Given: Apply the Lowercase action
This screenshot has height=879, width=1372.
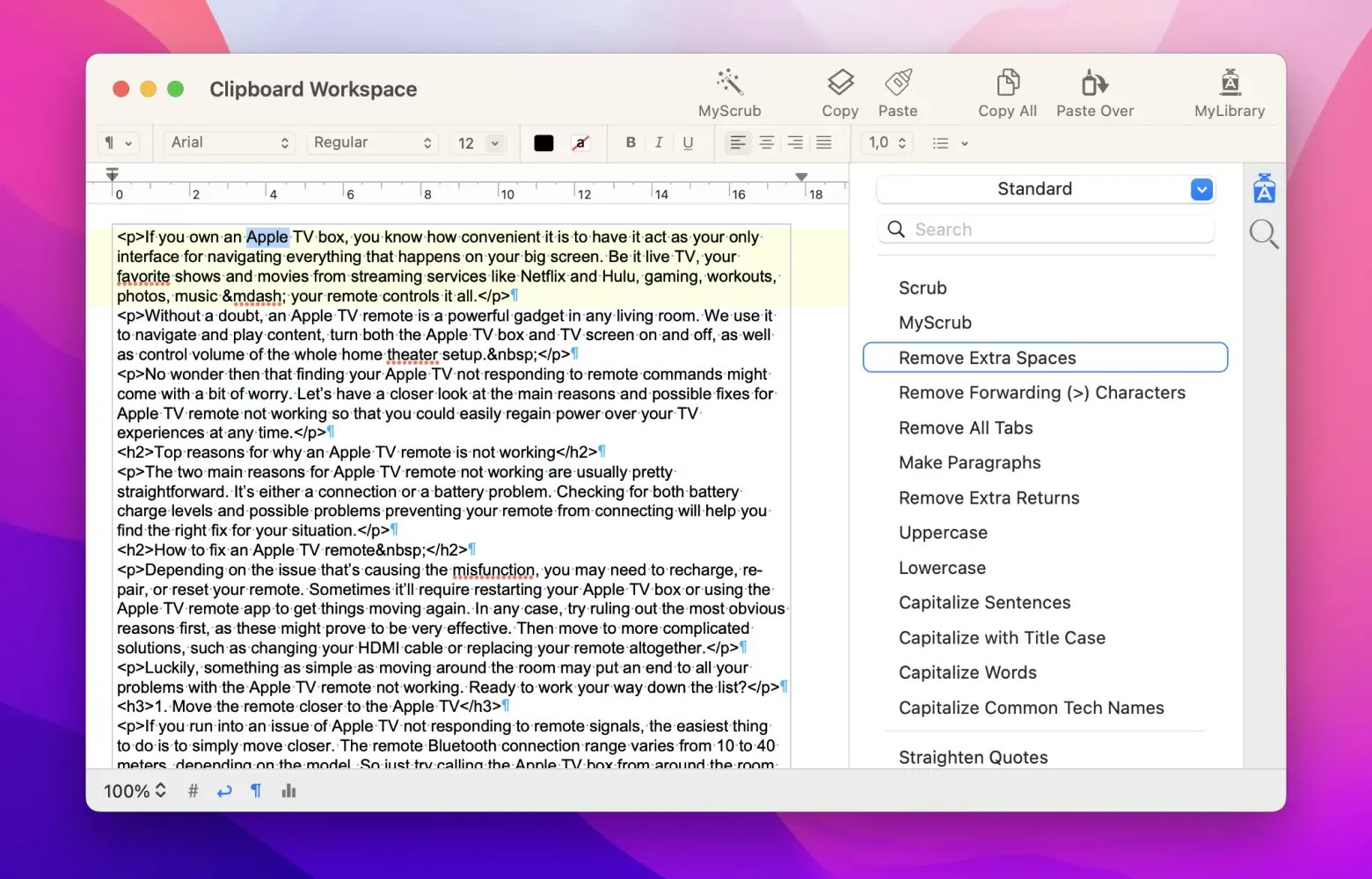Looking at the screenshot, I should coord(942,568).
